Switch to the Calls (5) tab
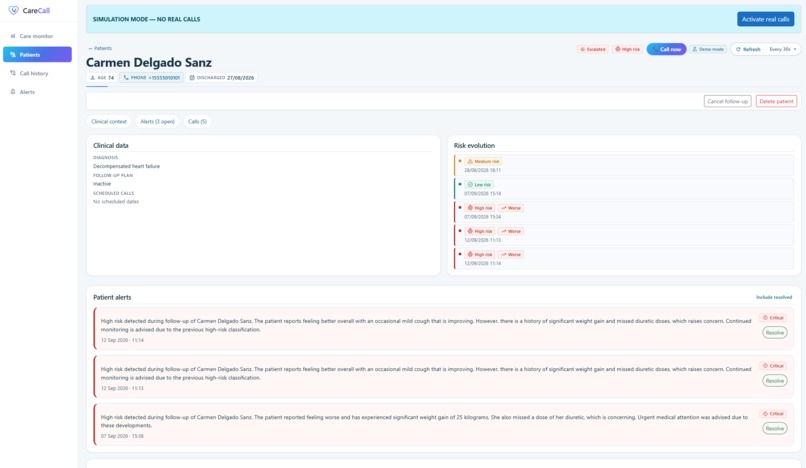 pos(197,121)
